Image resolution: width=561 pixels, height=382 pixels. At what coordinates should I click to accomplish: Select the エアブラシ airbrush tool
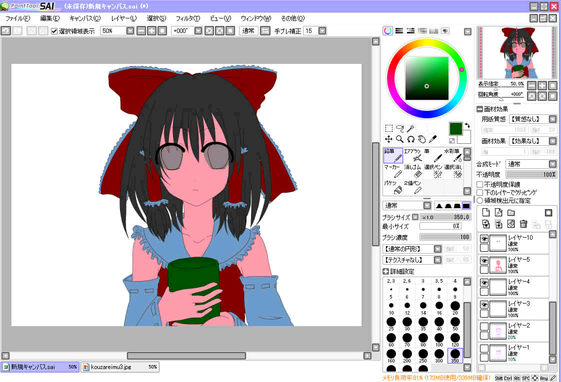click(413, 156)
